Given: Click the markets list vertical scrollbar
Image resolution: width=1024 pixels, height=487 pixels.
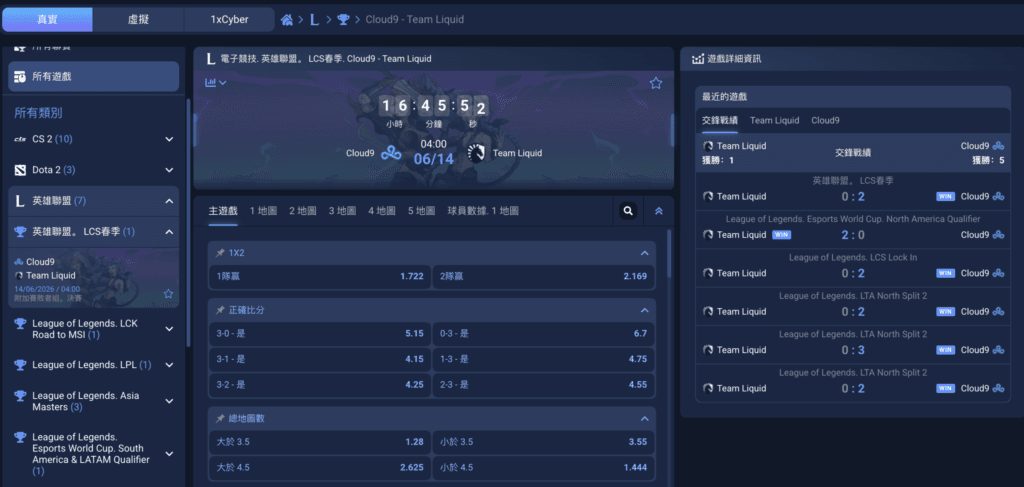Looking at the screenshot, I should pos(669,254).
